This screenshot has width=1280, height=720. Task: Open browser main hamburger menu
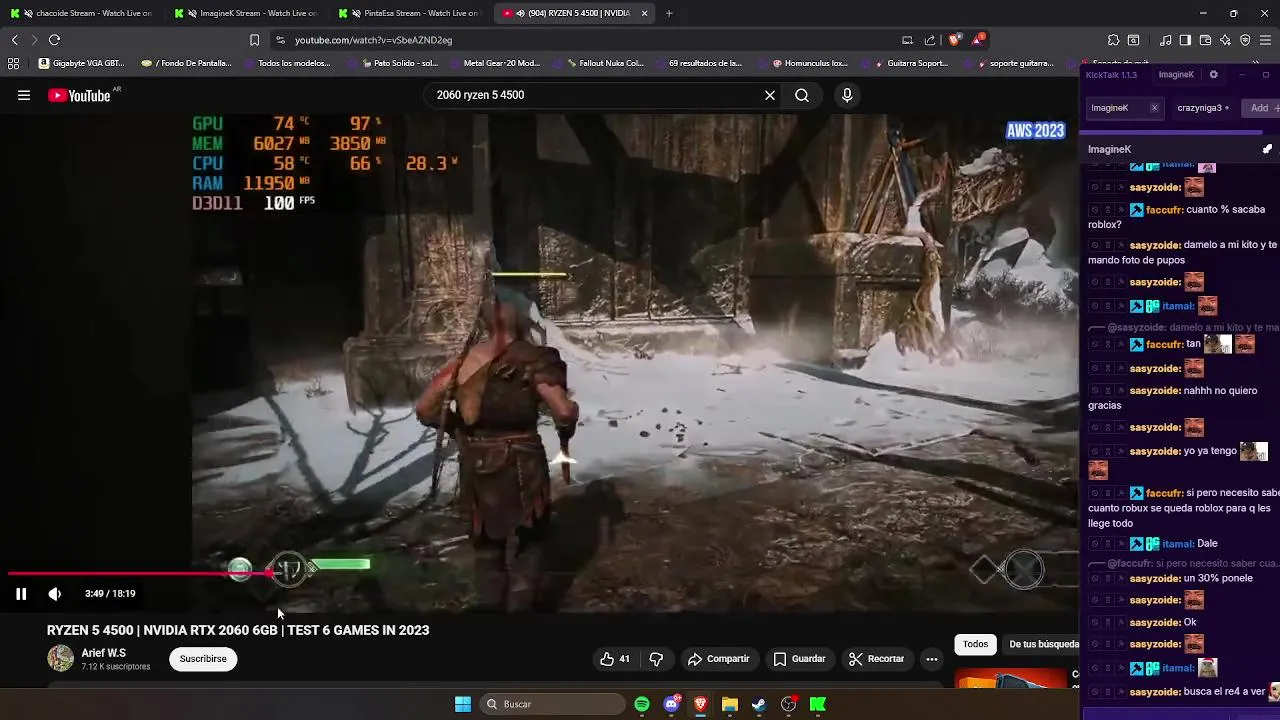tap(1266, 40)
